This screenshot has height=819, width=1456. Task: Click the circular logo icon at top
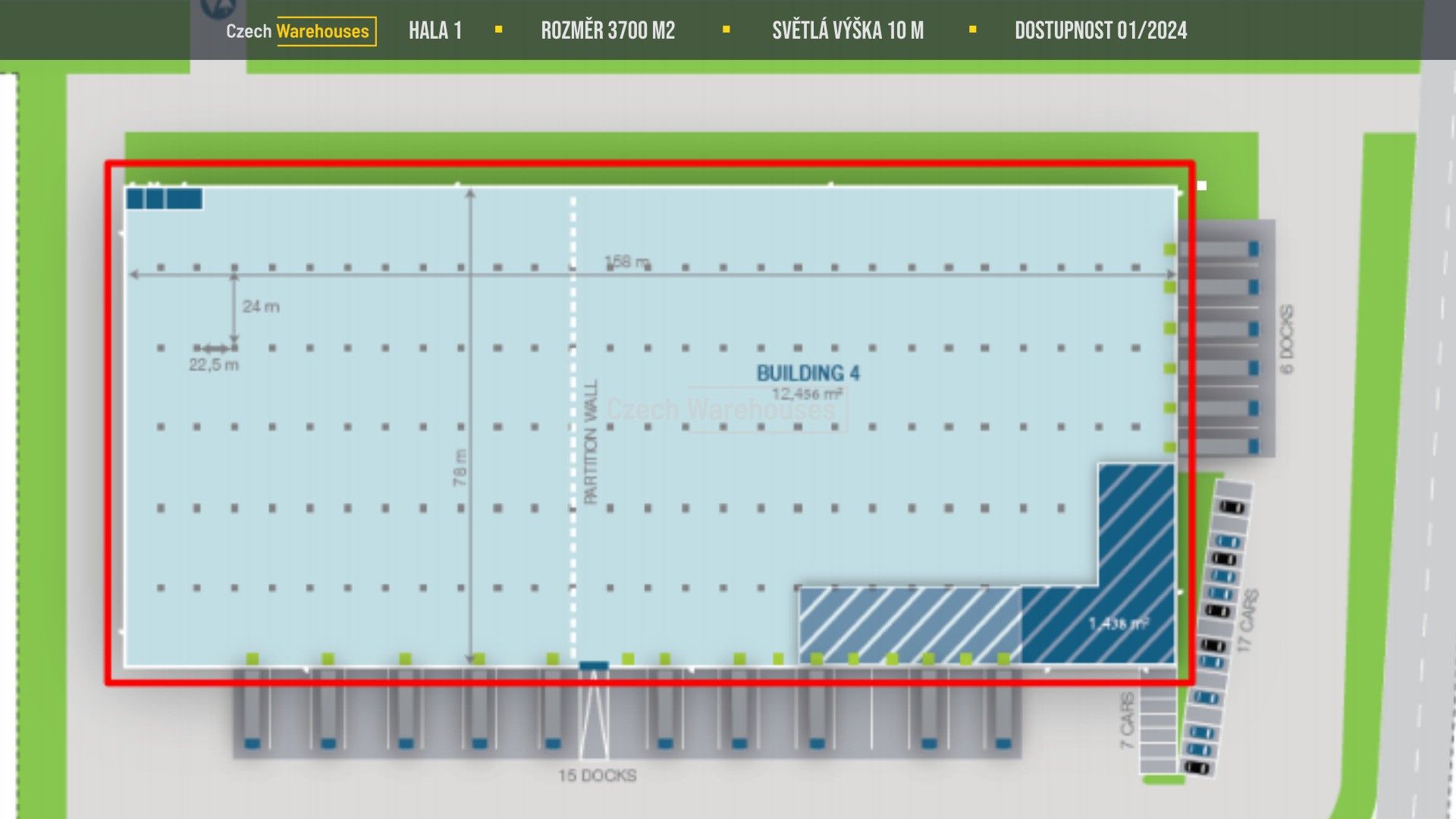click(218, 8)
